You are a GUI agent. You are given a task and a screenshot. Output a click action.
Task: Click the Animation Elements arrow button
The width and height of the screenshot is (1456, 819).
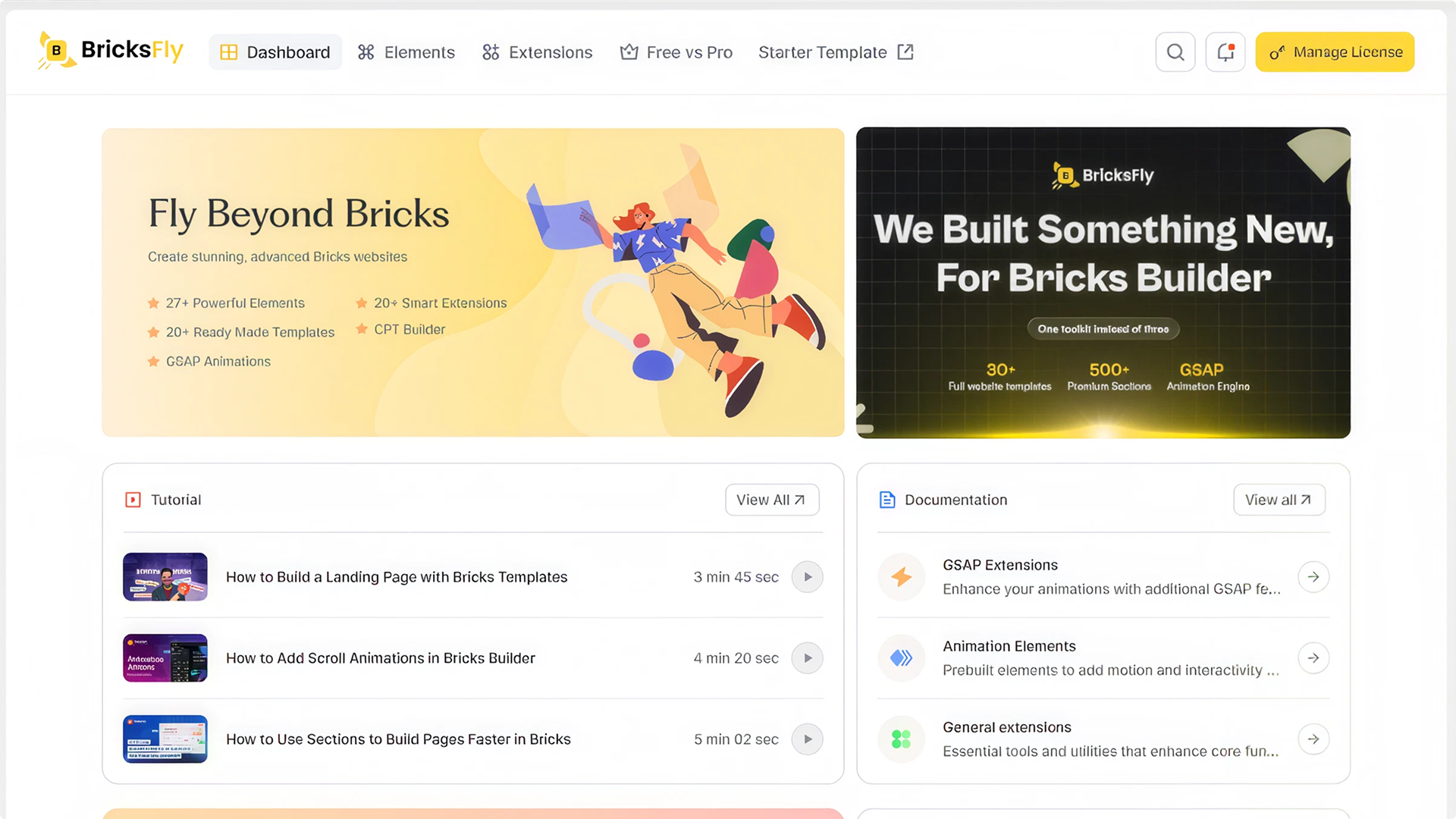coord(1313,658)
